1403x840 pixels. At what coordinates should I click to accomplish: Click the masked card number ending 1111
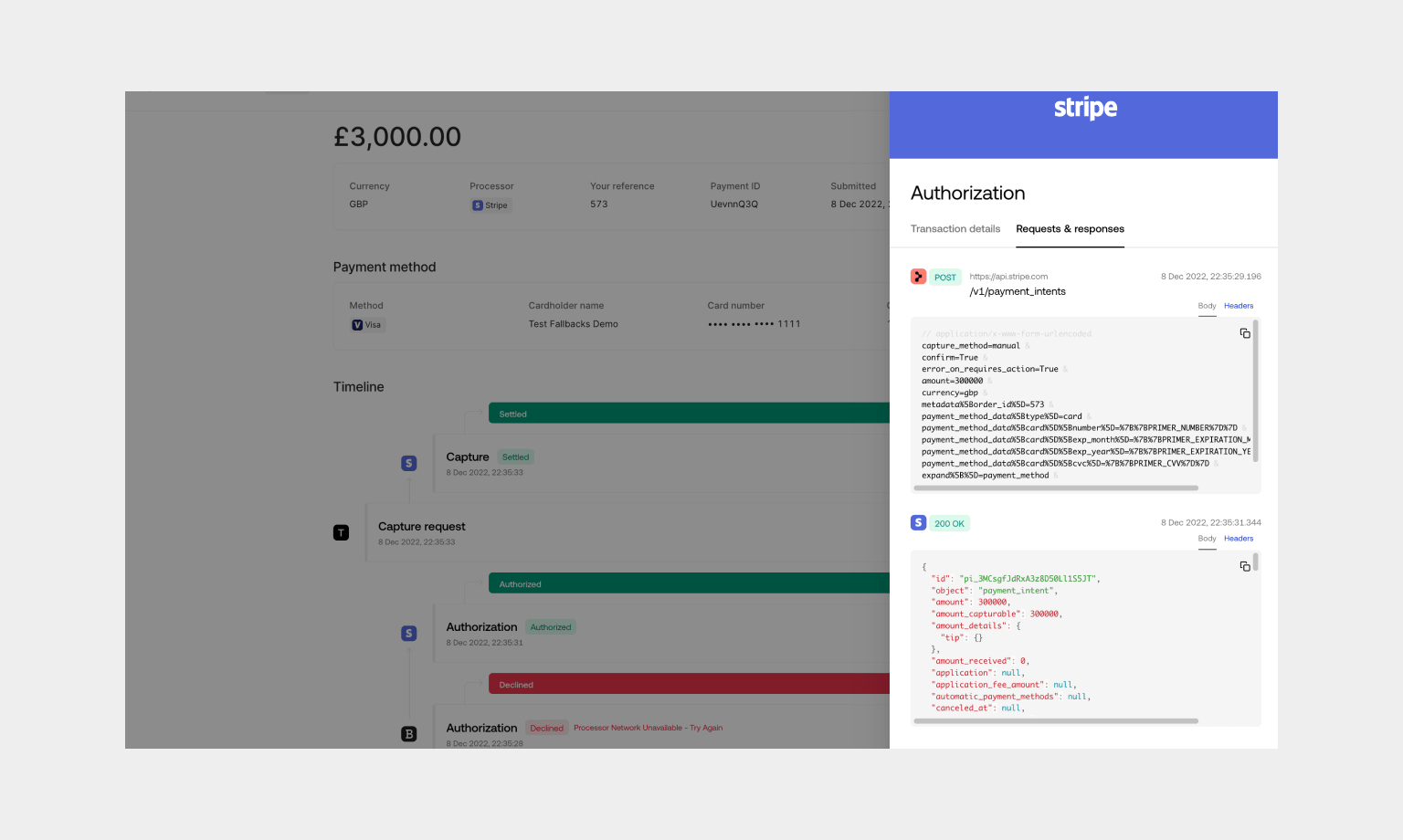754,324
